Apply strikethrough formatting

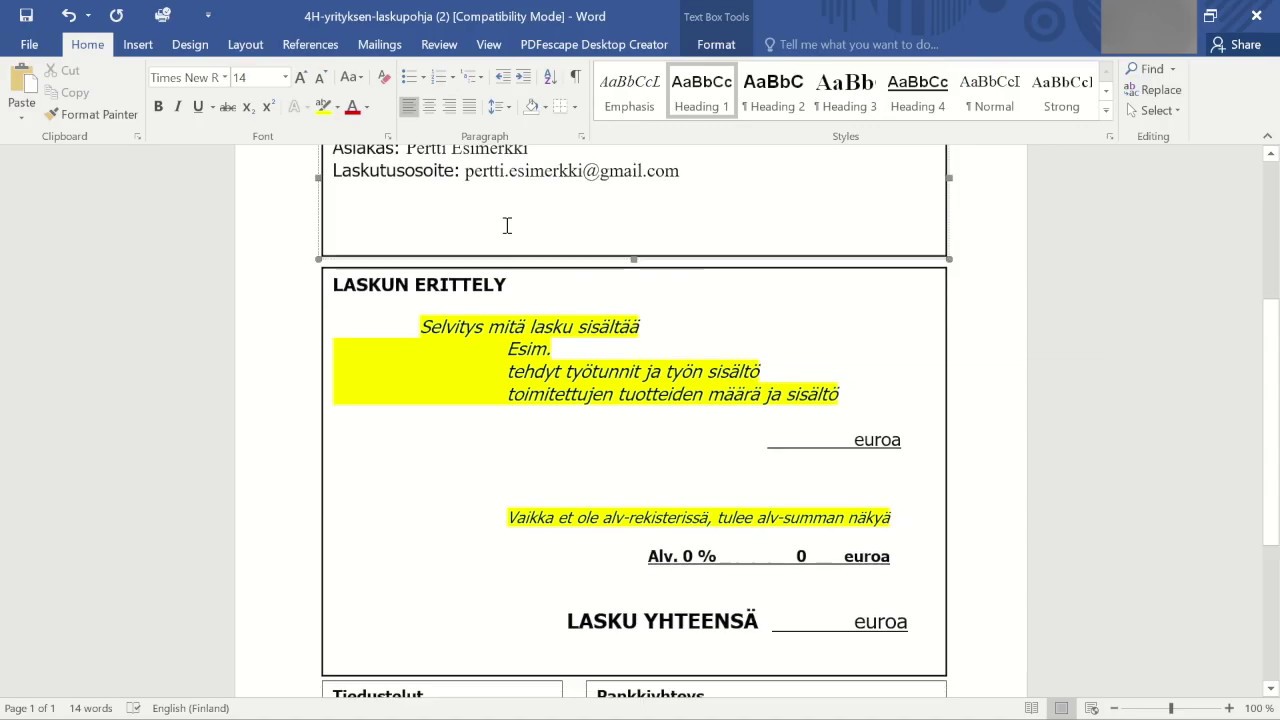(x=227, y=107)
